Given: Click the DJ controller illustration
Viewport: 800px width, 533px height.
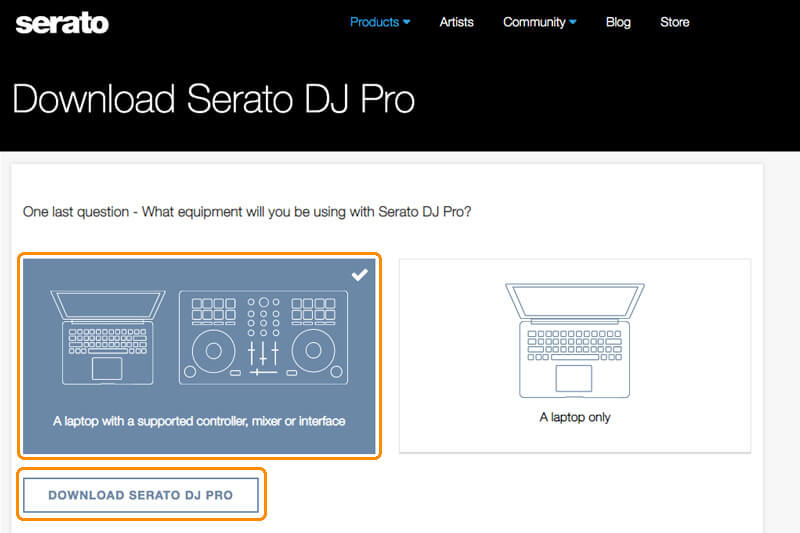Looking at the screenshot, I should 263,338.
